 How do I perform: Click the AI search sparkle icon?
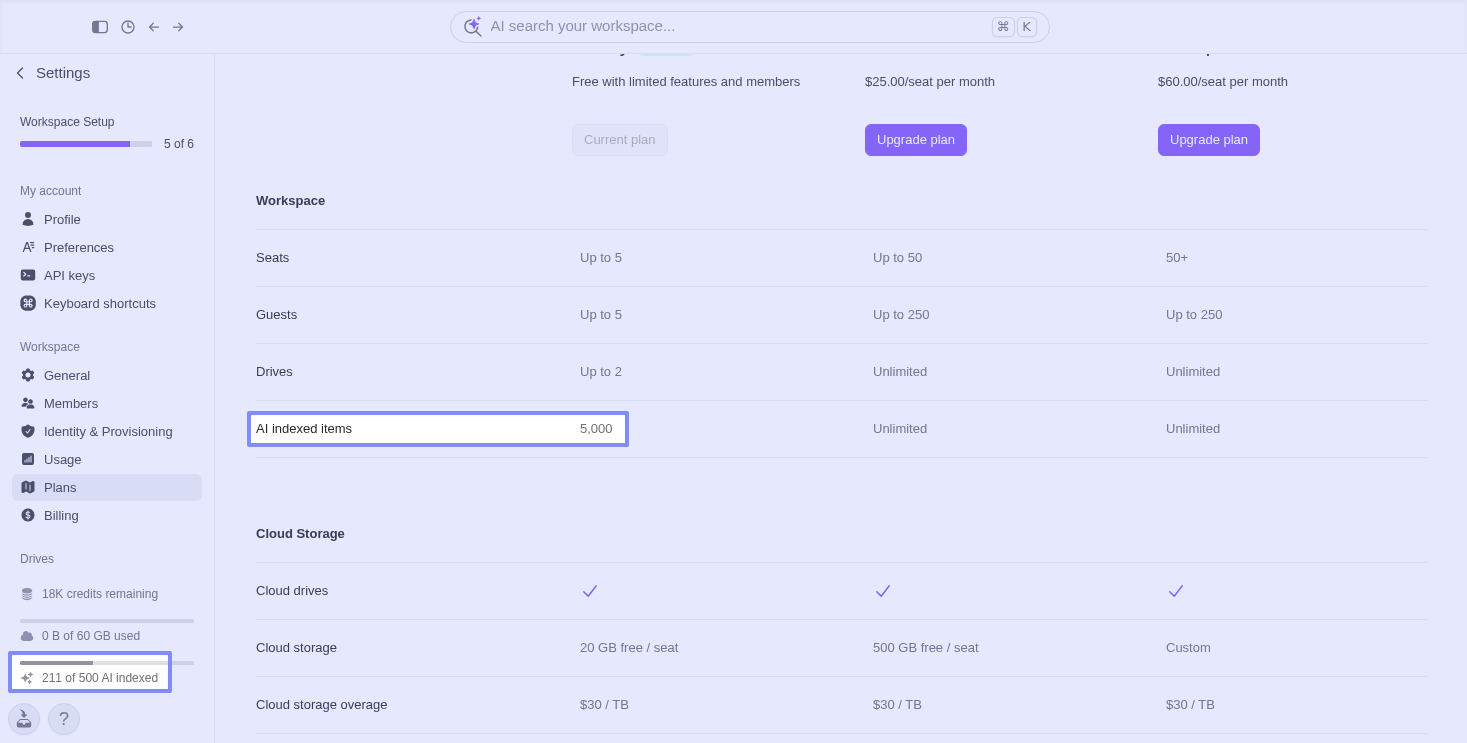tap(473, 26)
